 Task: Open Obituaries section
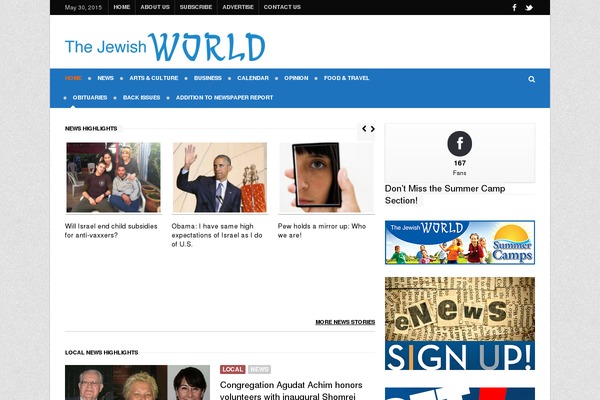tap(90, 98)
